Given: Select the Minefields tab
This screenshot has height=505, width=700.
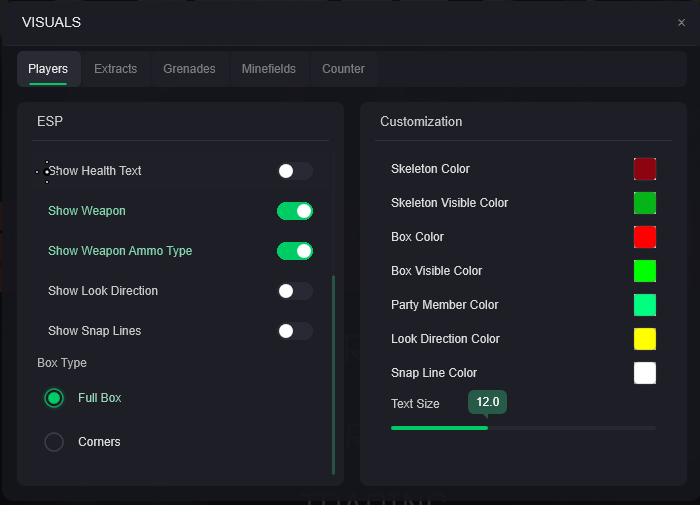Looking at the screenshot, I should [268, 69].
